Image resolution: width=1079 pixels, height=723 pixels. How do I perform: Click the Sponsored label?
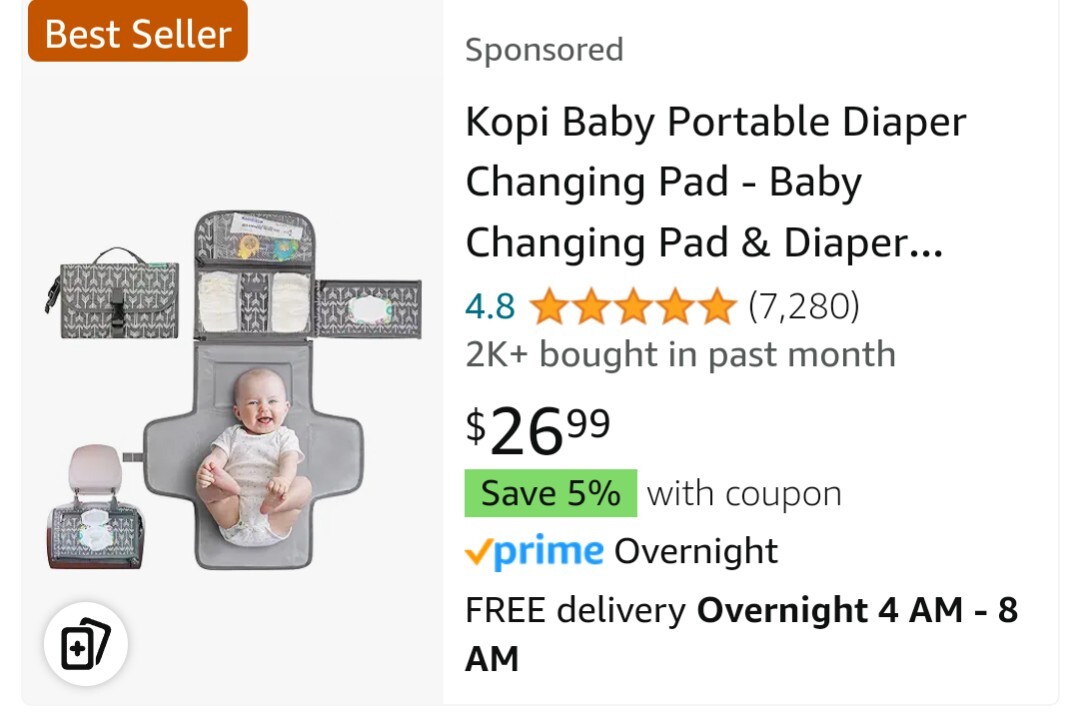pyautogui.click(x=544, y=50)
